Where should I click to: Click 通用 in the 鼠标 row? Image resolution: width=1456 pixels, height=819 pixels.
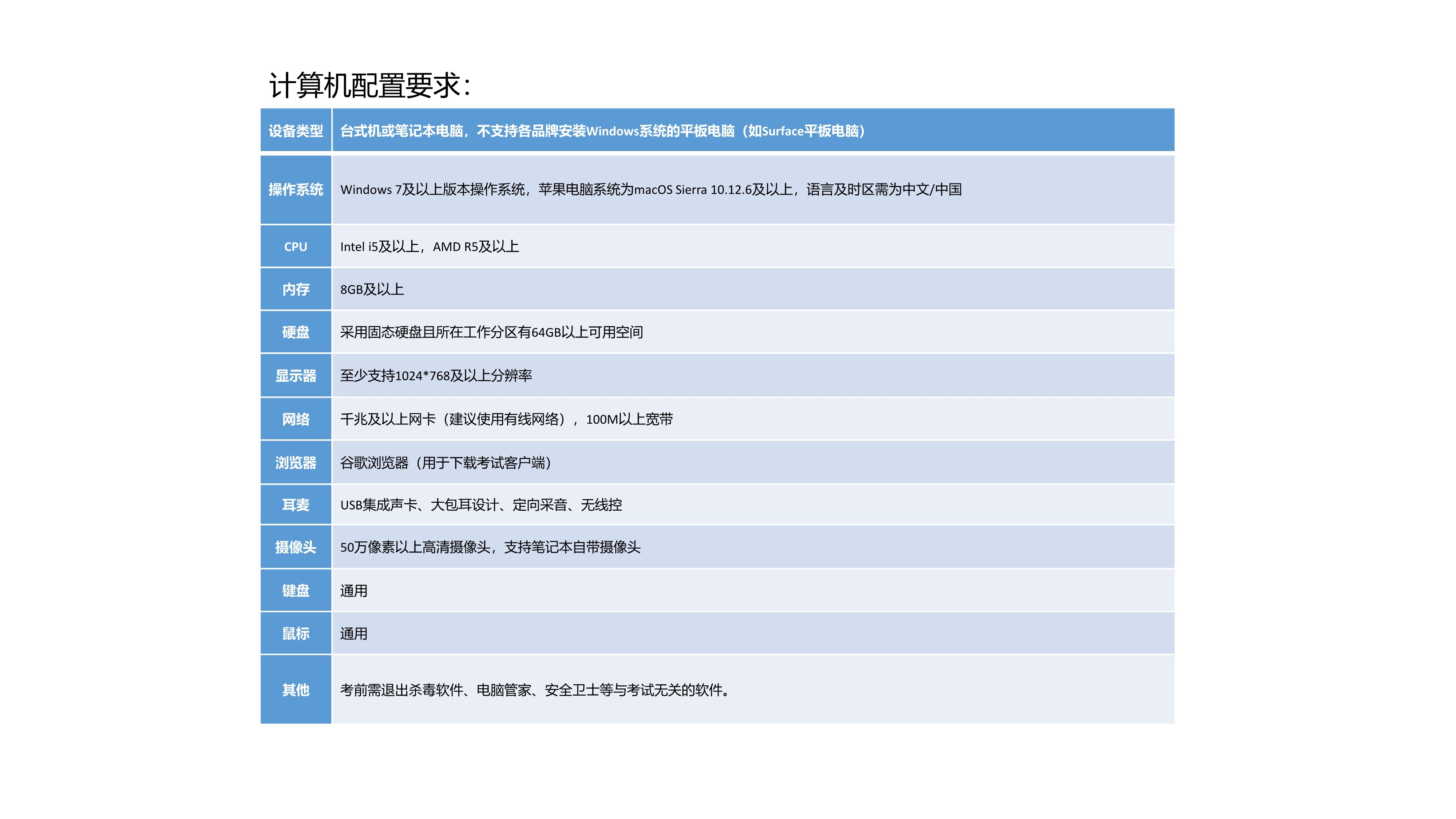tap(354, 634)
